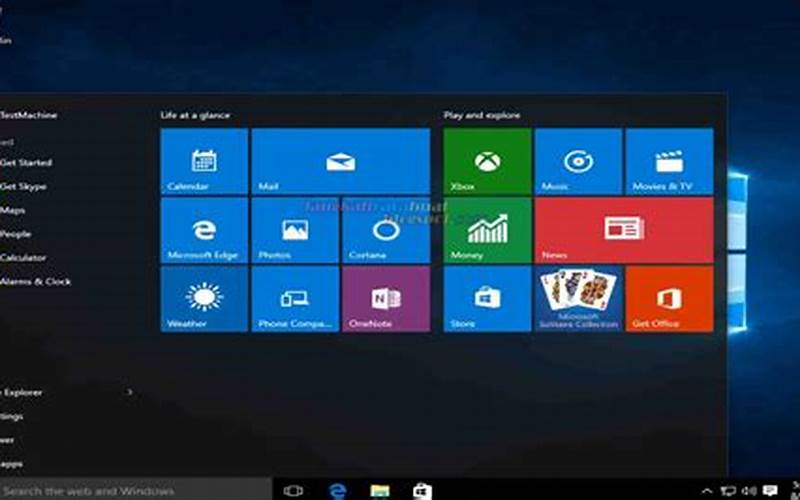Open the Mail tile

341,161
